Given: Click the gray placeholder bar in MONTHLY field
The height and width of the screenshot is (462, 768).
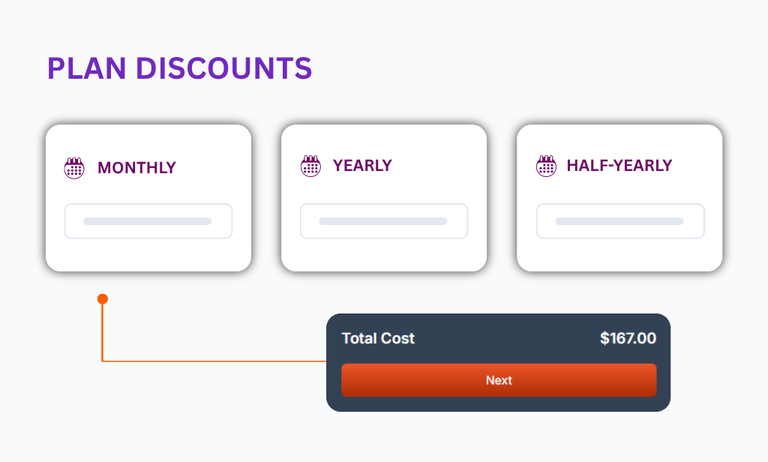Looking at the screenshot, I should [x=147, y=221].
